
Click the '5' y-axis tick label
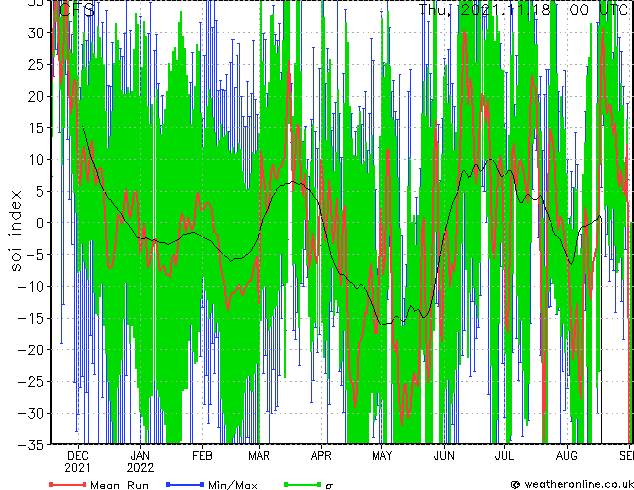coord(40,191)
